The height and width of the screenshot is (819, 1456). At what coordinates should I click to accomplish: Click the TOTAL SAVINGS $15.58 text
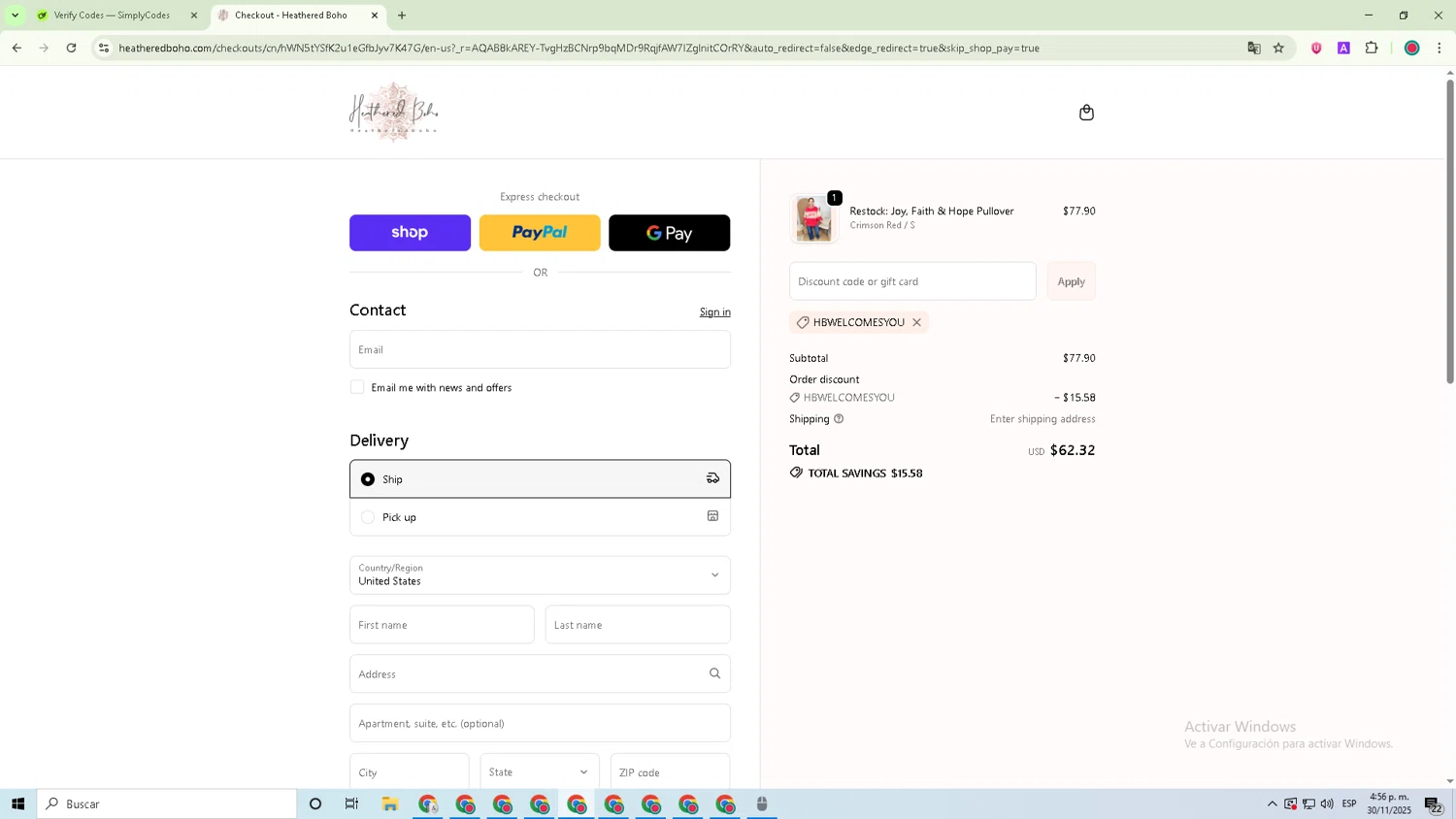[865, 474]
